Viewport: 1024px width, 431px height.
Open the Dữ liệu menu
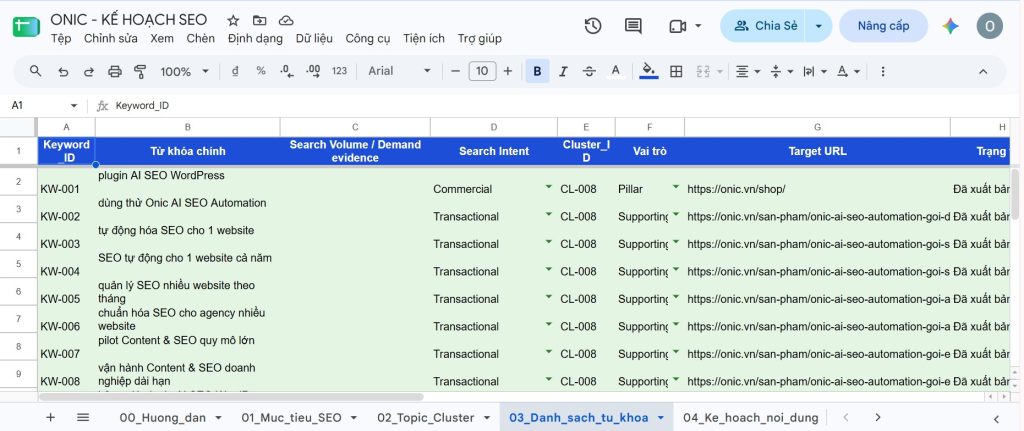point(314,39)
